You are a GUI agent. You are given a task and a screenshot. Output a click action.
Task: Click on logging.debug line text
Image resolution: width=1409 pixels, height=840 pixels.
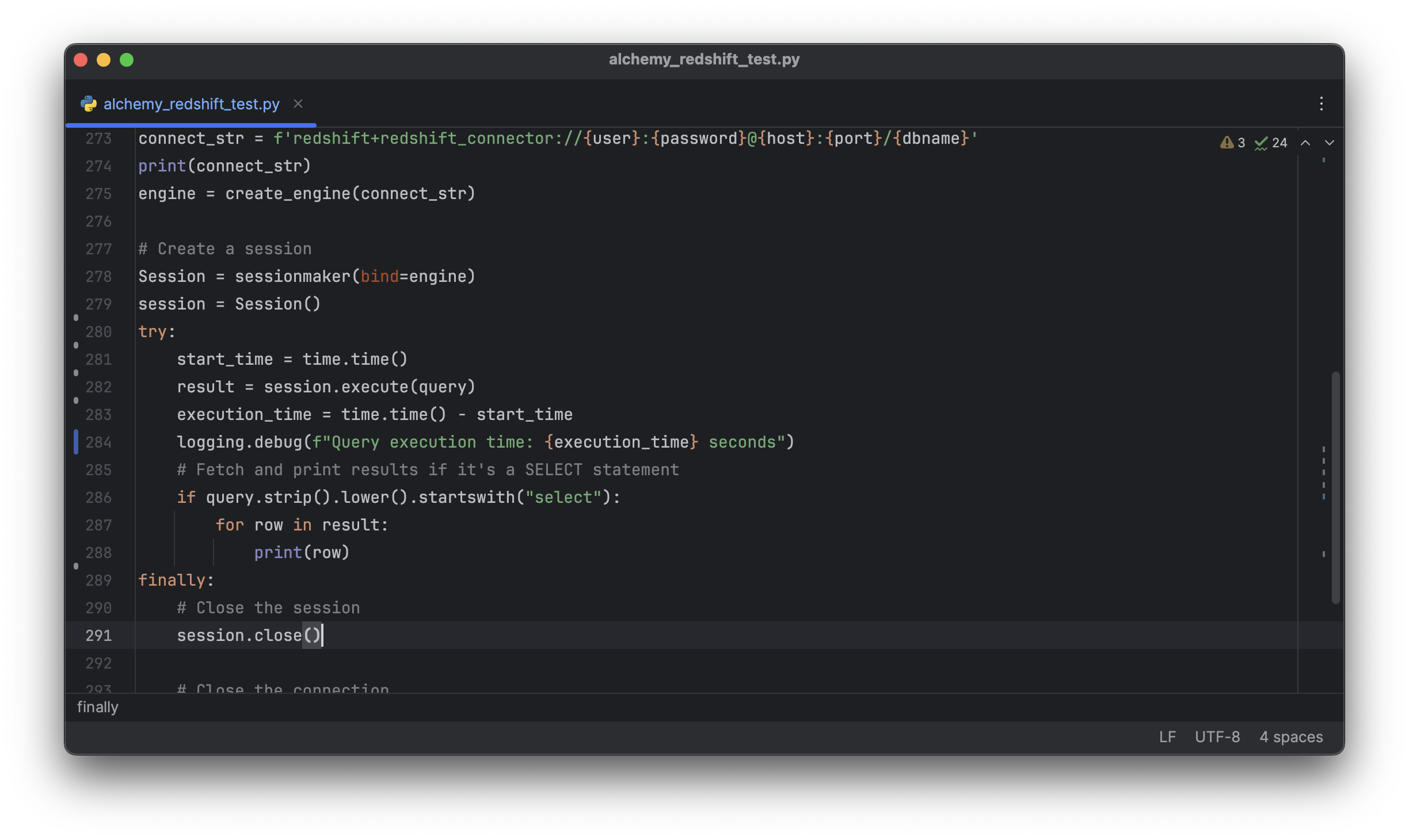[485, 442]
